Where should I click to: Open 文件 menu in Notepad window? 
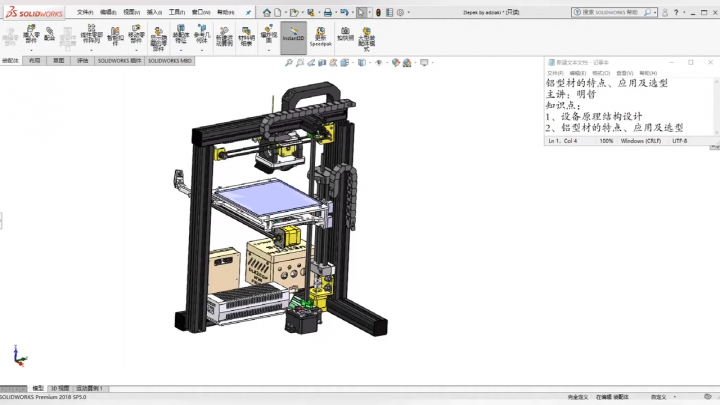tap(555, 73)
